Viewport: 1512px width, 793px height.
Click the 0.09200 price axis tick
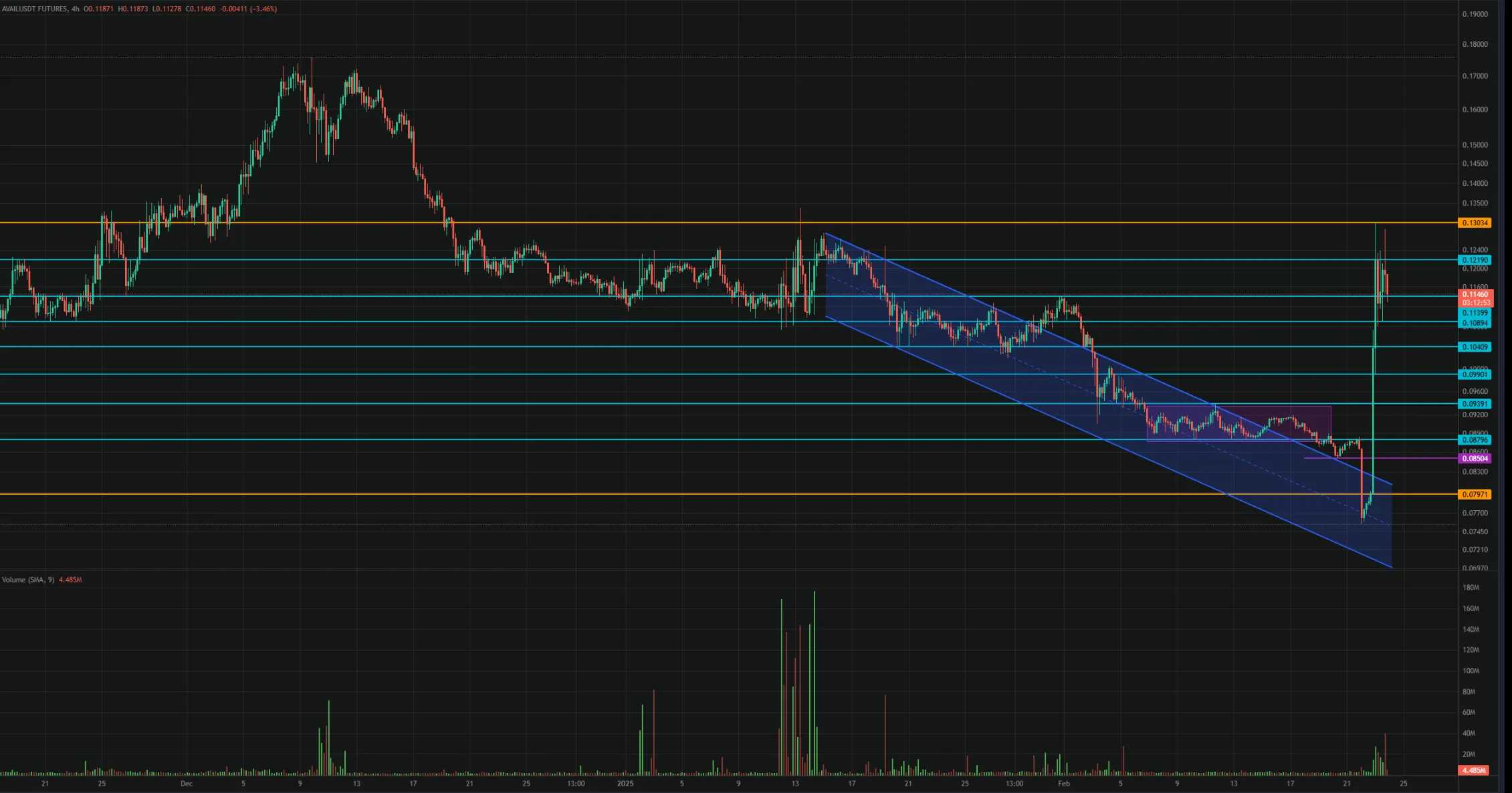(1475, 415)
